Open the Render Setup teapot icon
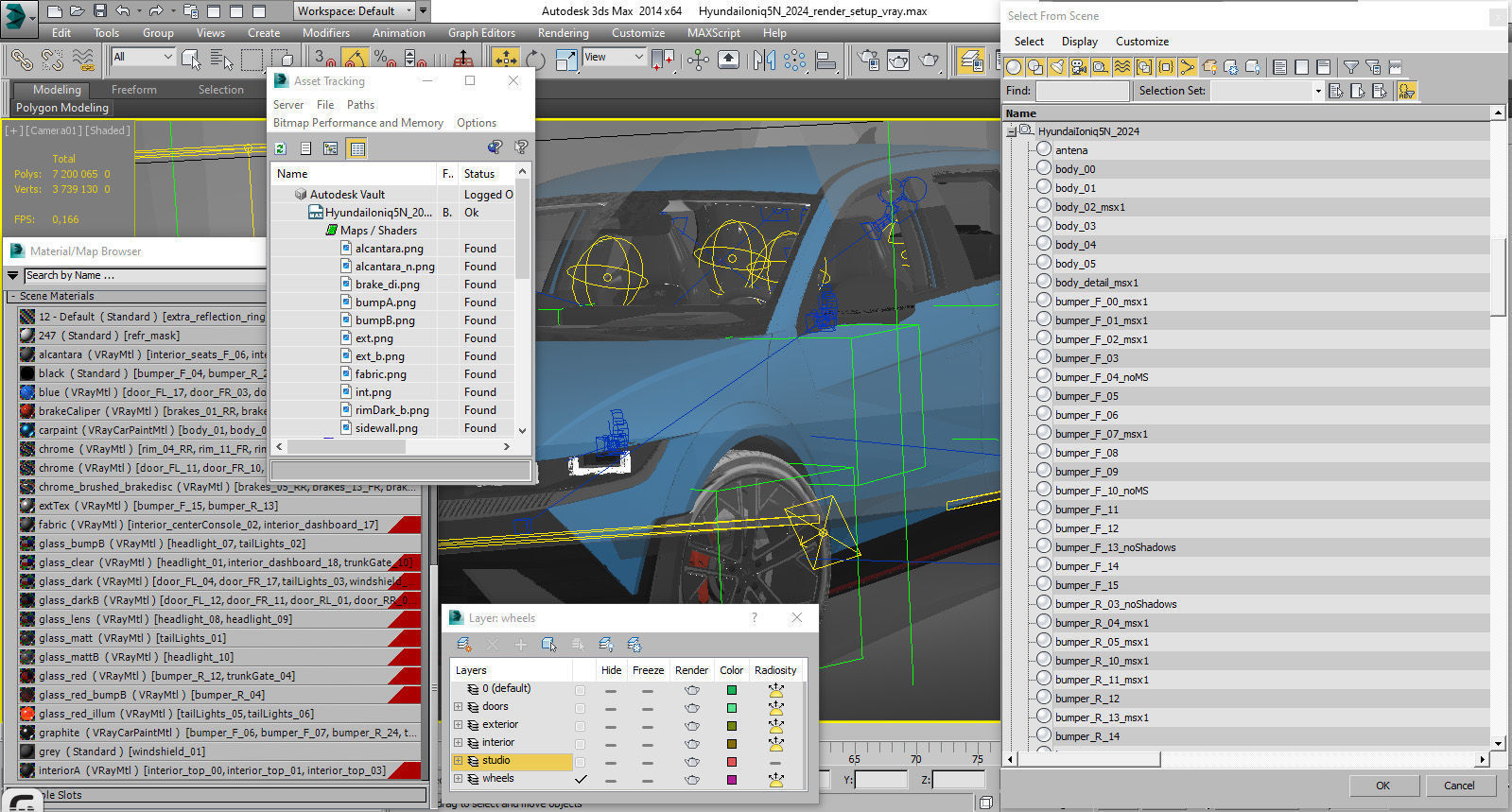The image size is (1512, 812). pos(868,60)
